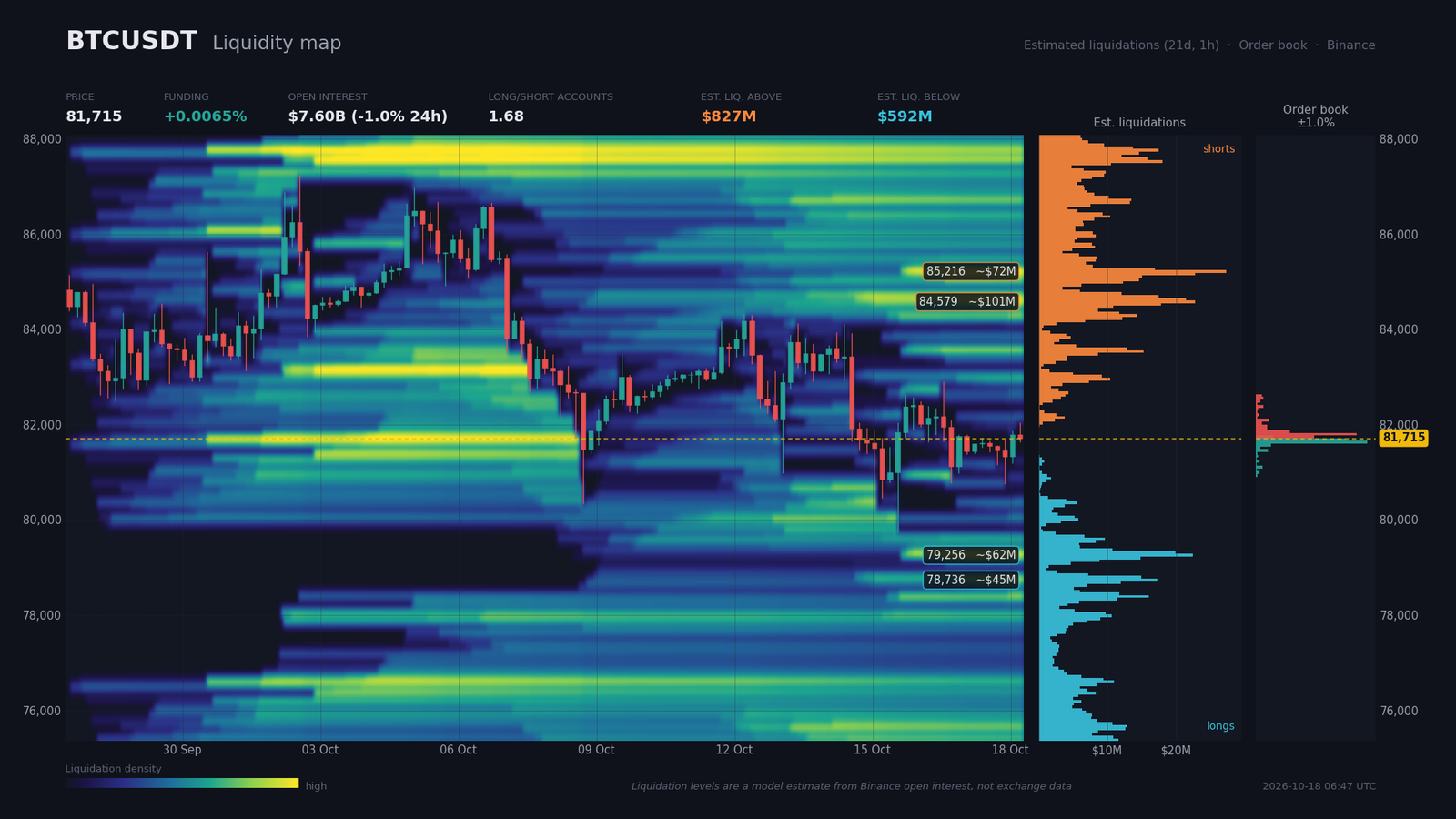Click the Estimated liquidations (21d, 1h) source text
1456x819 pixels.
(1121, 45)
